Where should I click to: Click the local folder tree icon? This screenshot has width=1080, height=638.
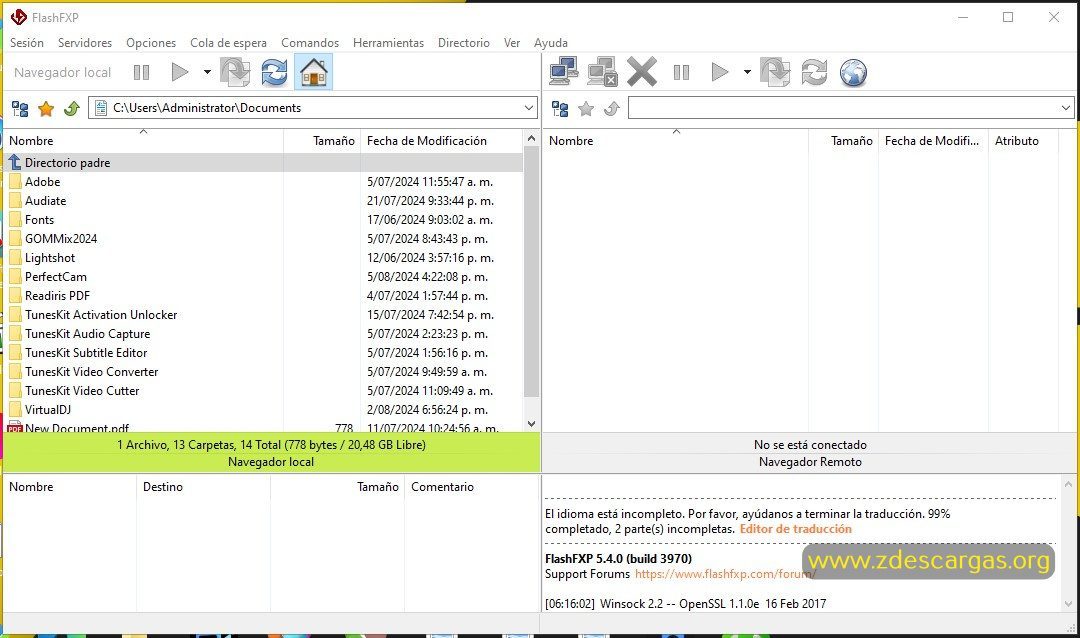(x=20, y=109)
